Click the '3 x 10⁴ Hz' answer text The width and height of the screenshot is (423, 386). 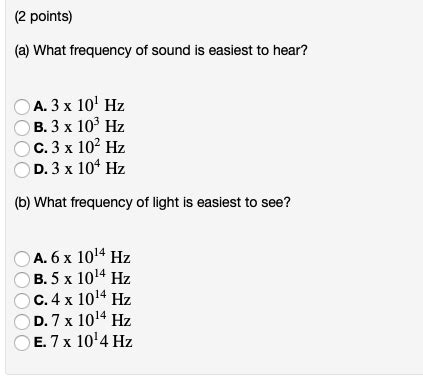[x=88, y=168]
